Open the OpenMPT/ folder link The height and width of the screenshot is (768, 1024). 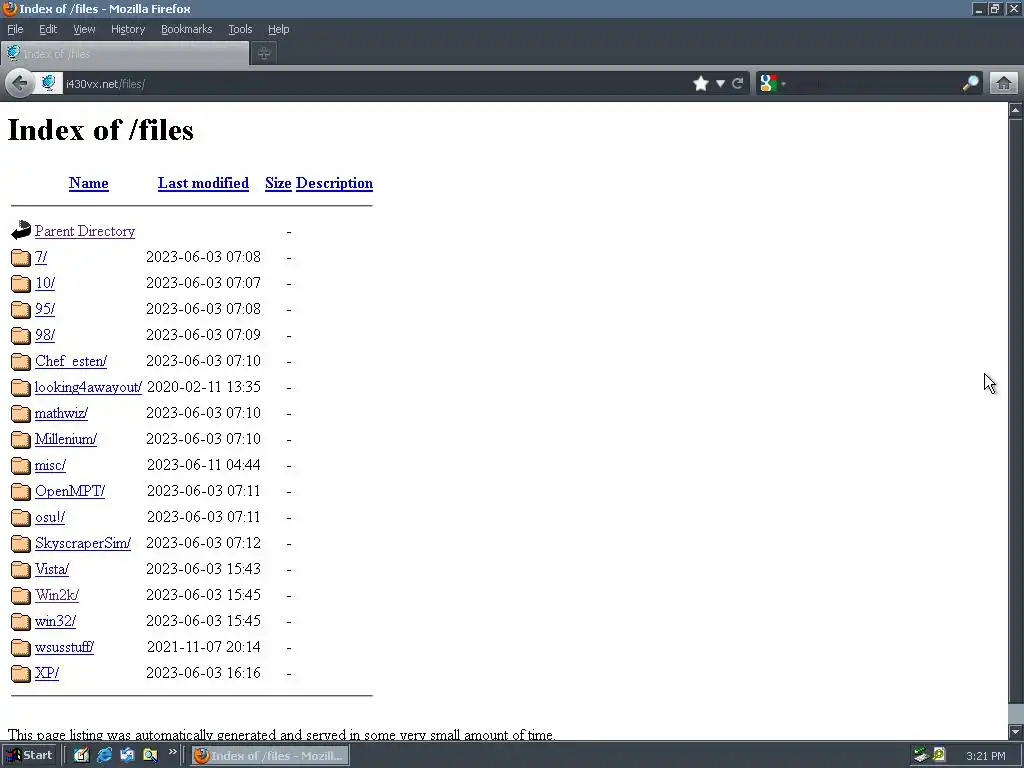click(x=70, y=491)
